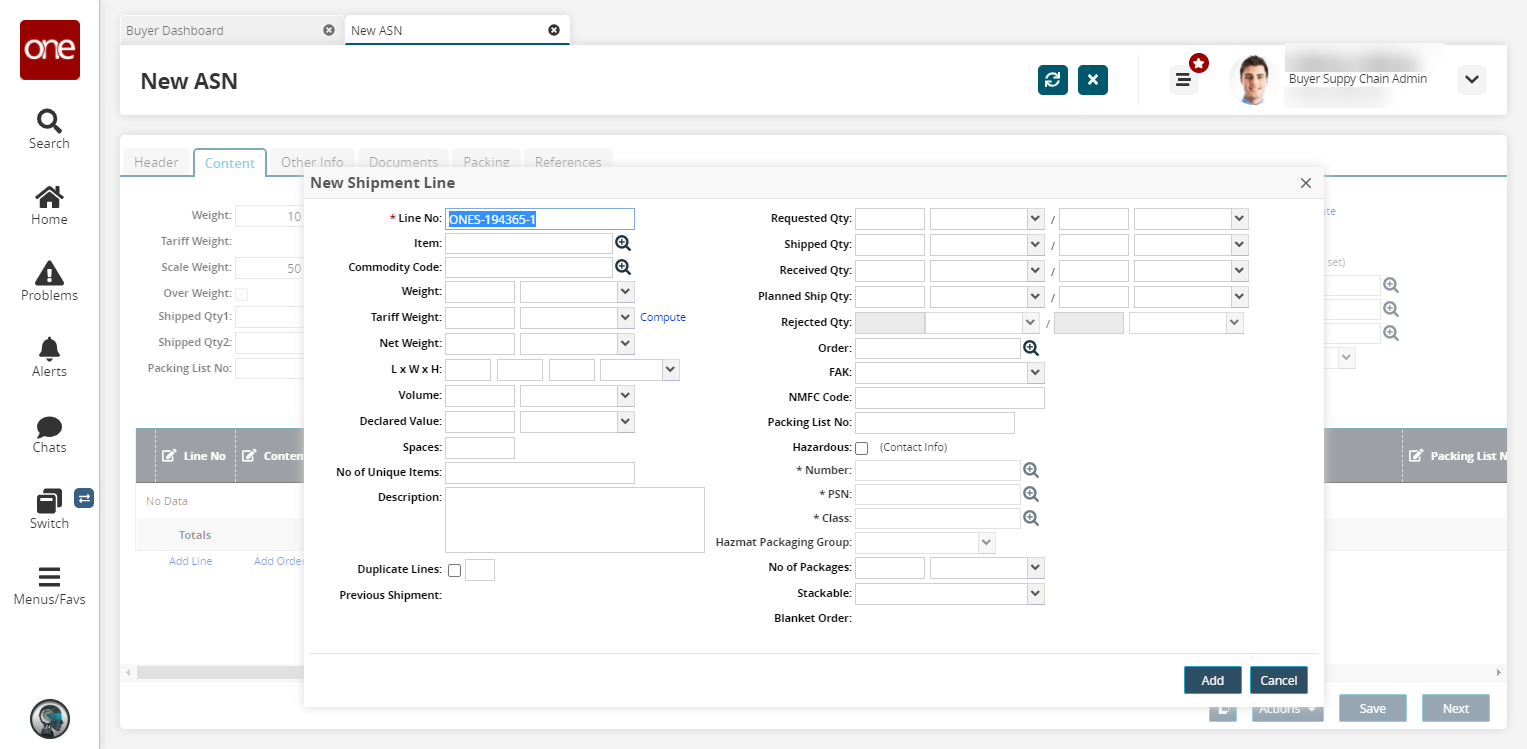Check the Duplicate Lines checkbox
Screen dimensions: 1527x749
455,570
